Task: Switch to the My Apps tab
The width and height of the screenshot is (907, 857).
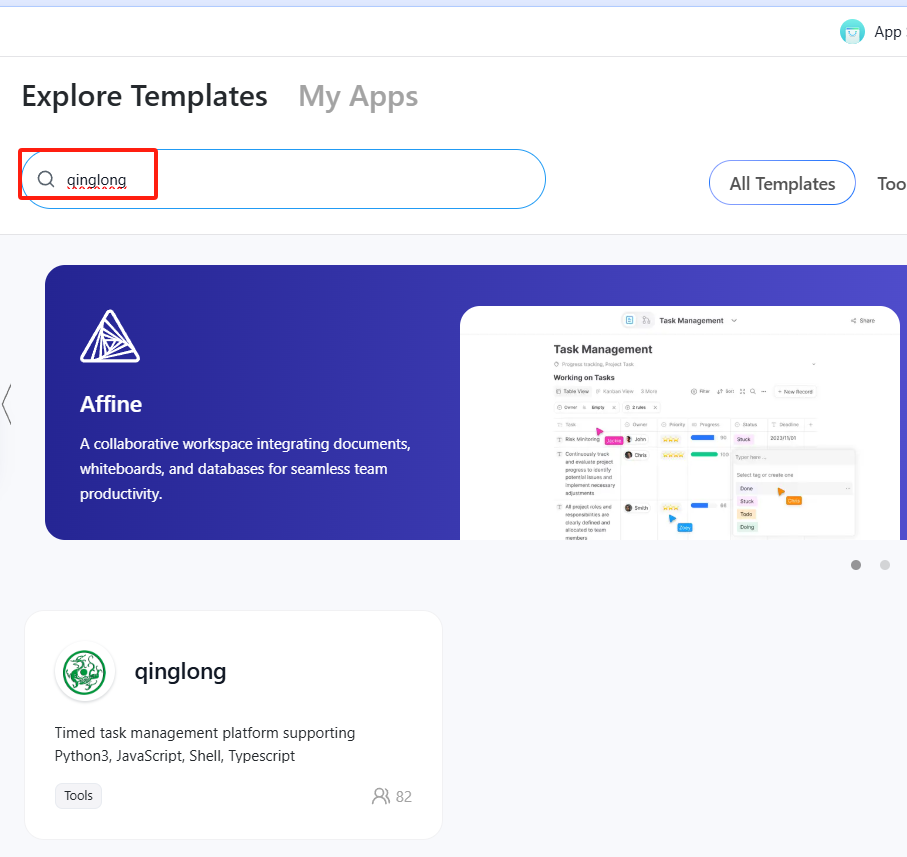Action: (x=358, y=96)
